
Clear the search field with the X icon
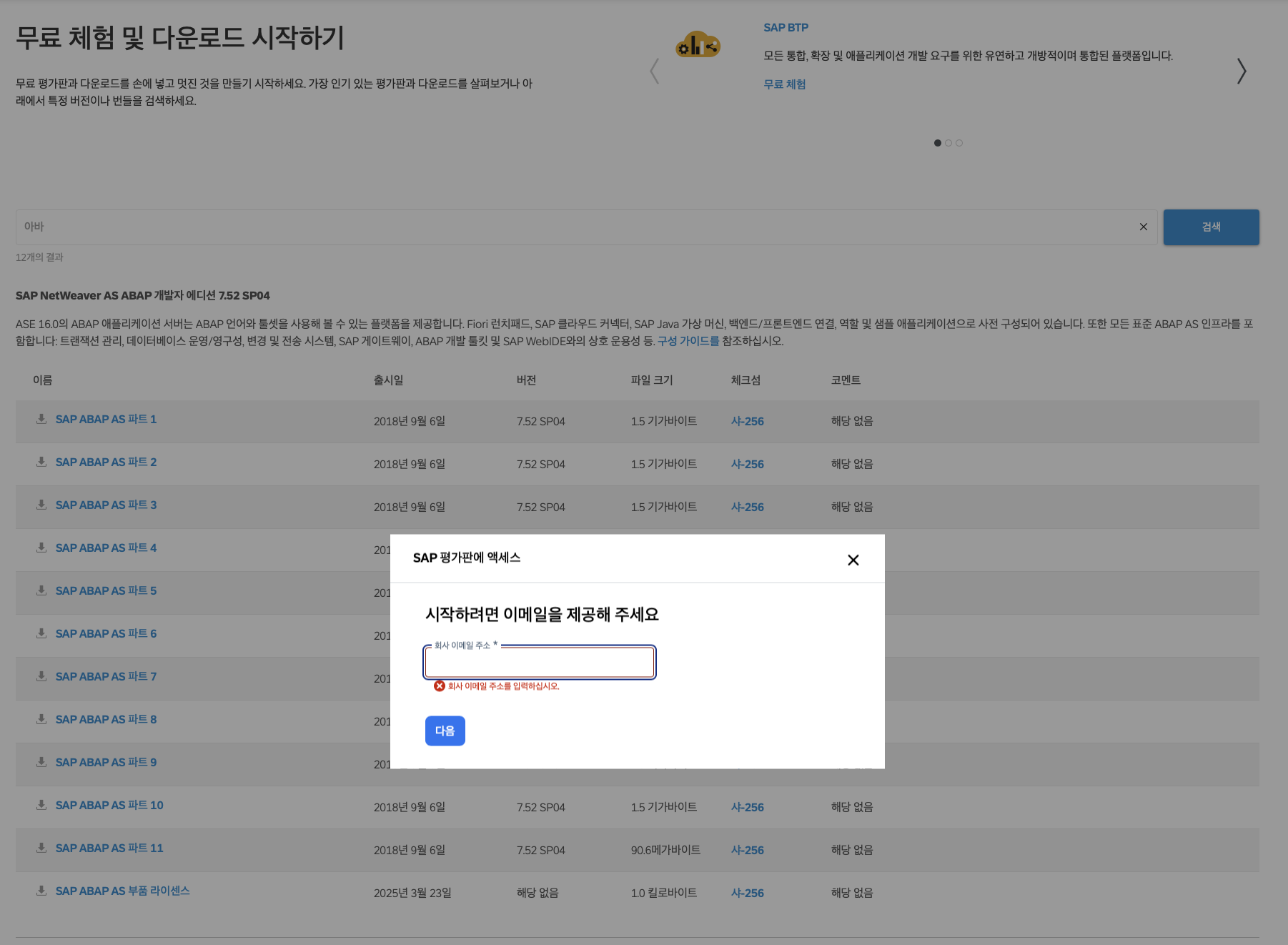[1144, 227]
